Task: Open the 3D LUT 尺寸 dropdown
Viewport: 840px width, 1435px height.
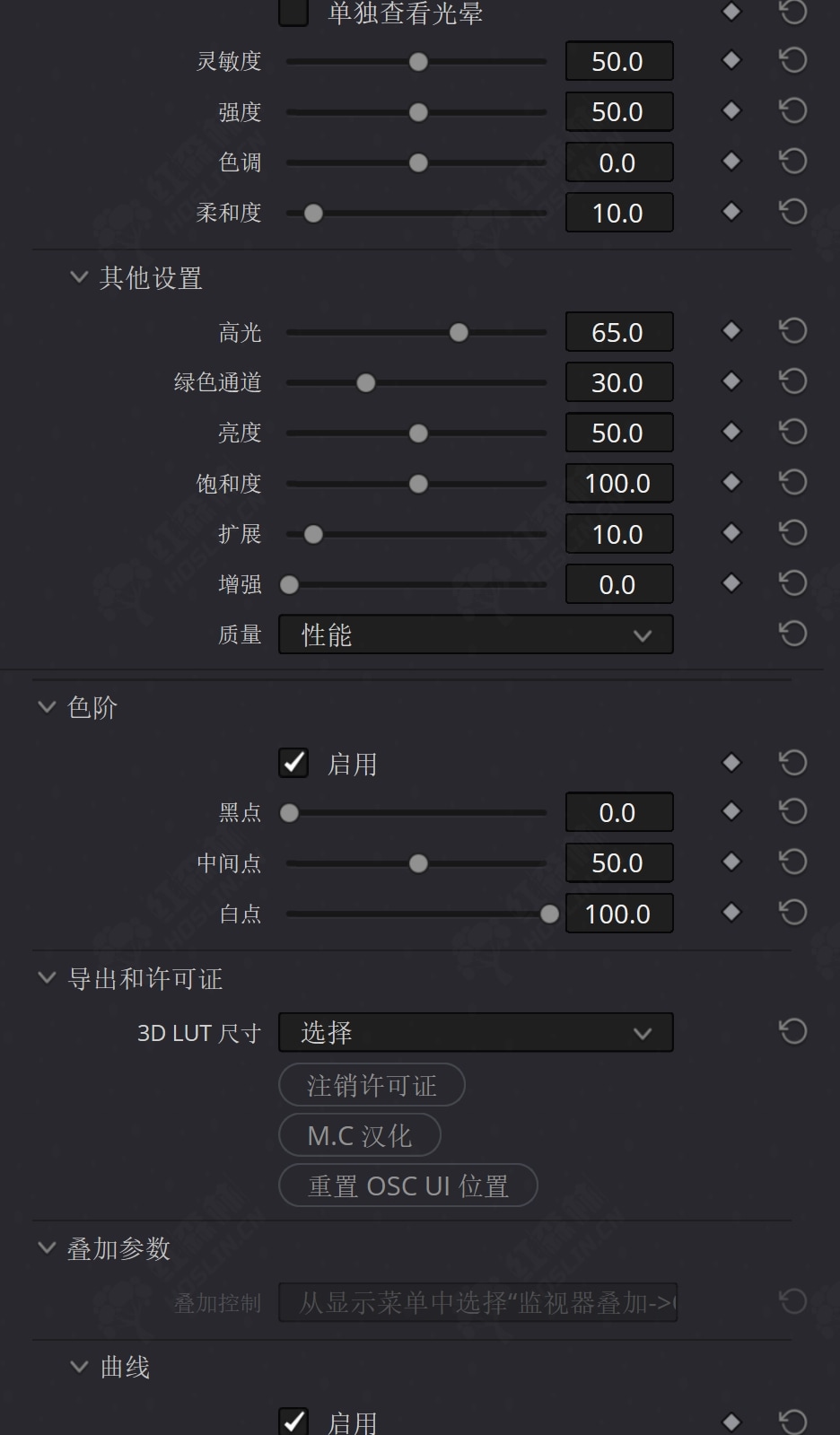Action: [476, 1032]
